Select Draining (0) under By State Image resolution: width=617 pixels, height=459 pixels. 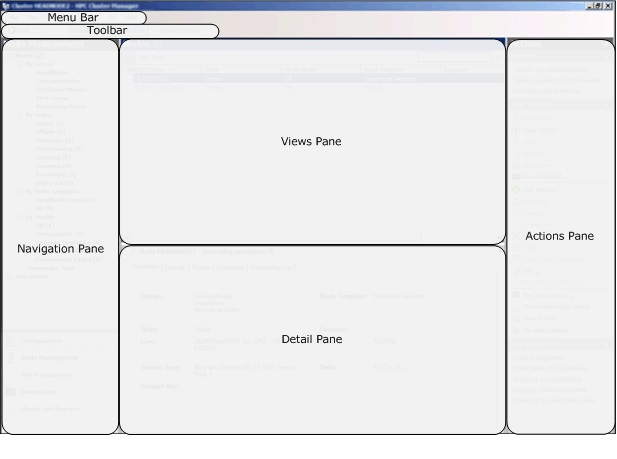[x=53, y=166]
